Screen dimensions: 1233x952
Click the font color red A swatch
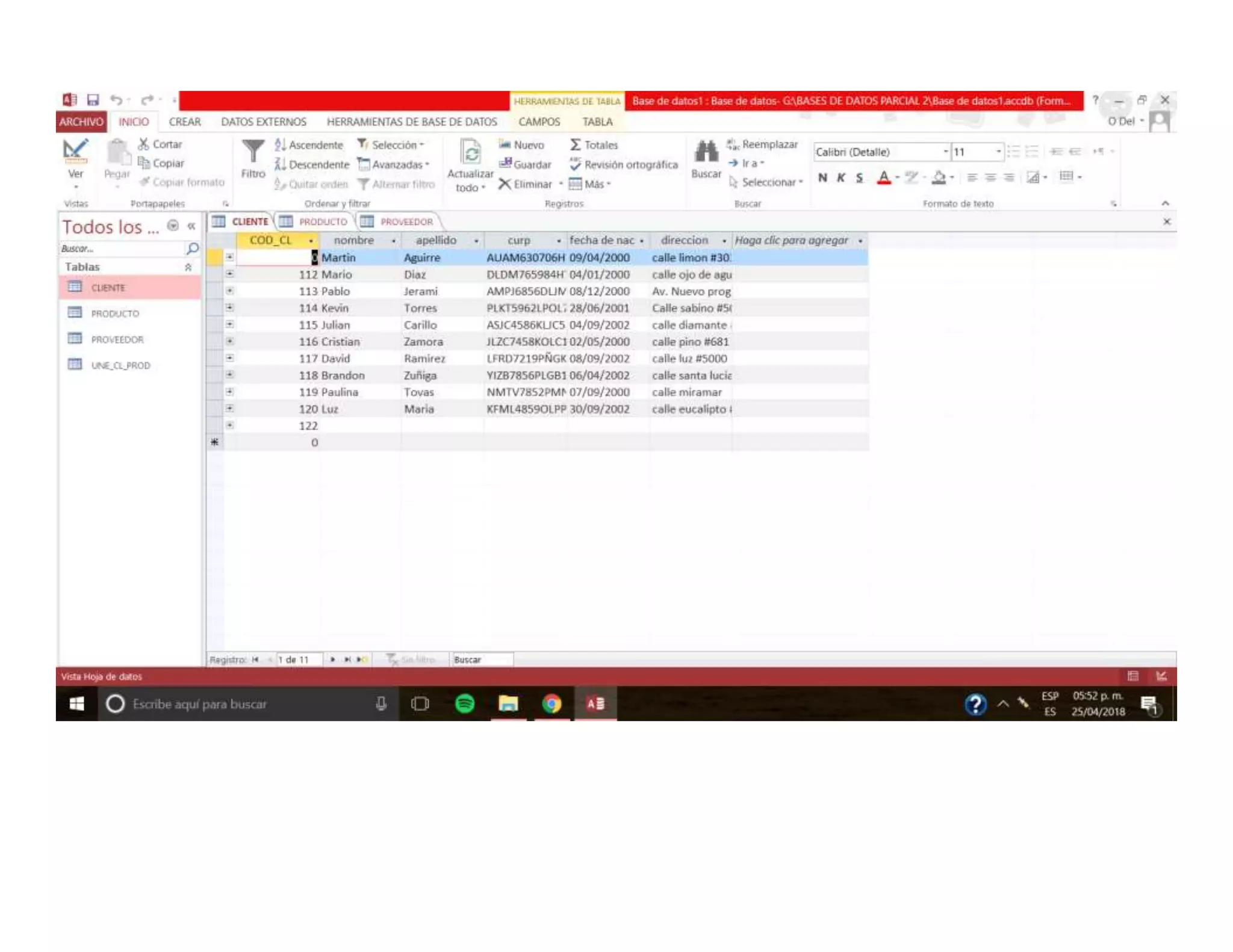883,178
